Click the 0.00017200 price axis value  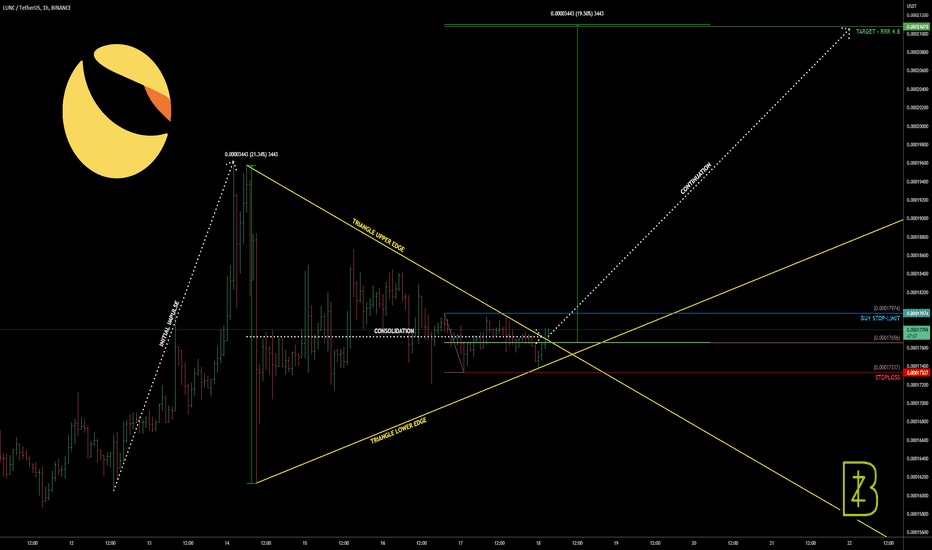918,385
